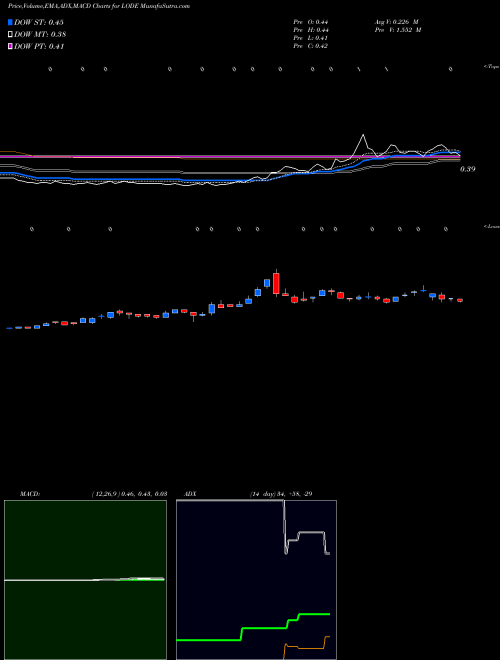Image resolution: width=500 pixels, height=660 pixels.
Task: Click the 'Pre H: 0.44' high value
Action: point(311,30)
